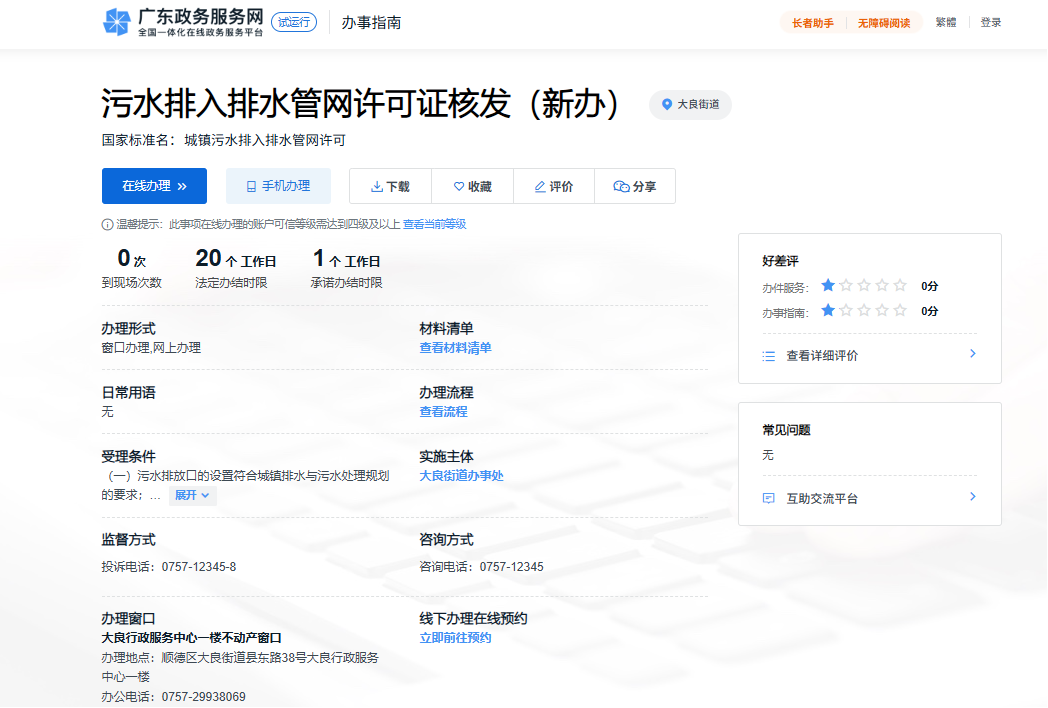Click the download icon labeled 下载

pyautogui.click(x=377, y=186)
